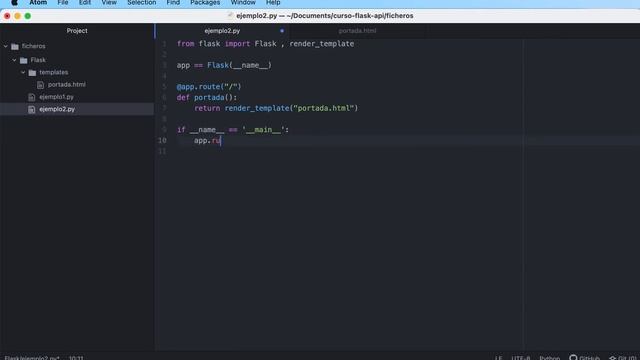640x360 pixels.
Task: Switch to the portada.html tab
Action: [x=358, y=31]
